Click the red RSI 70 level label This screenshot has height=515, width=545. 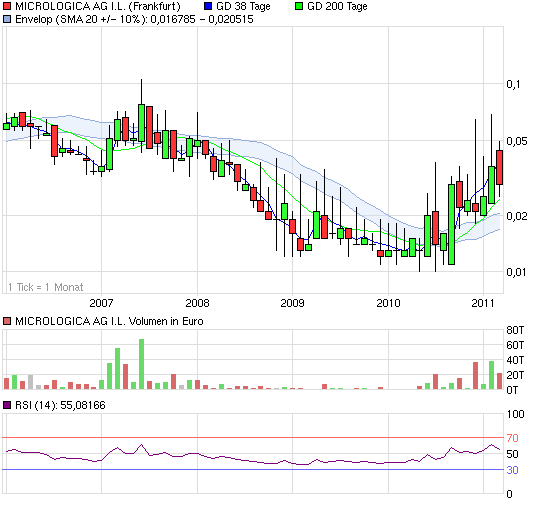pyautogui.click(x=512, y=438)
